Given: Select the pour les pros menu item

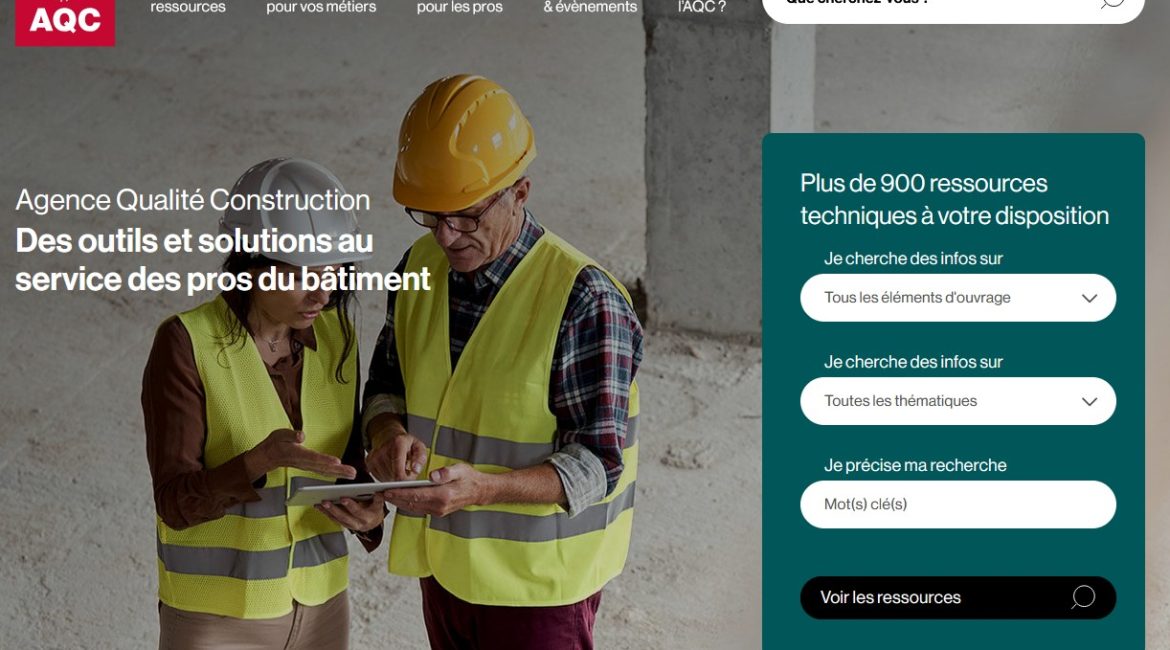Looking at the screenshot, I should 460,7.
